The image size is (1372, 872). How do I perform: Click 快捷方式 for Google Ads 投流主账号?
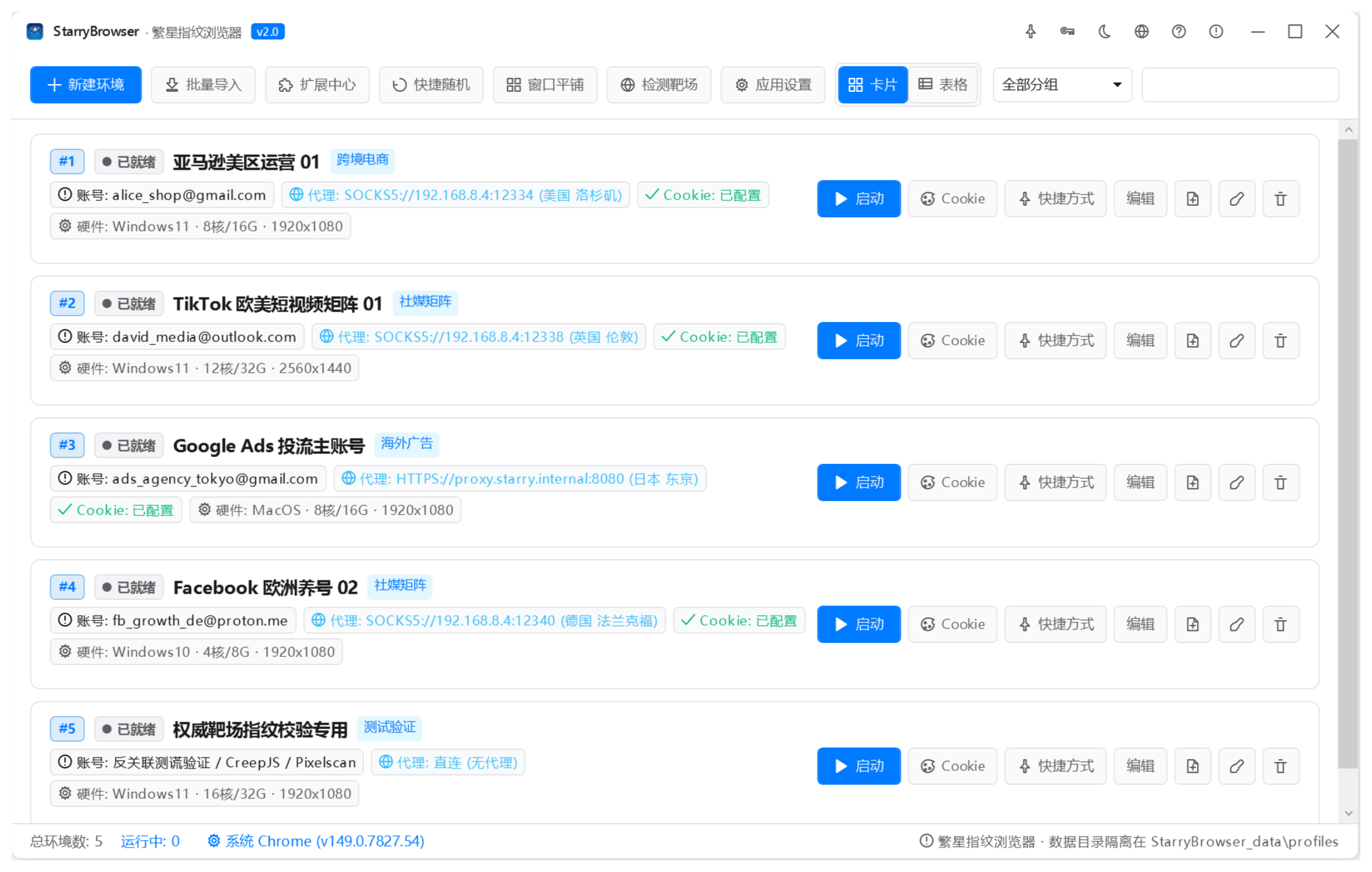[1055, 483]
